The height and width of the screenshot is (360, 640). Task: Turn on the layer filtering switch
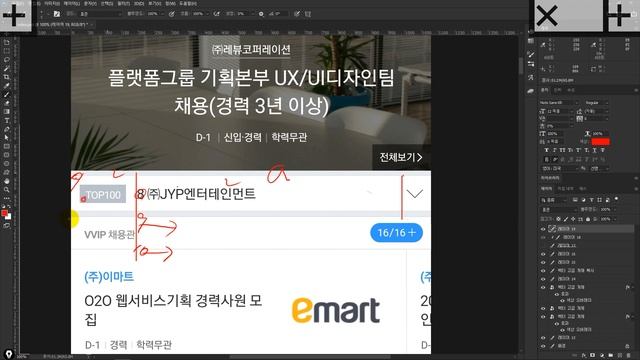[616, 199]
